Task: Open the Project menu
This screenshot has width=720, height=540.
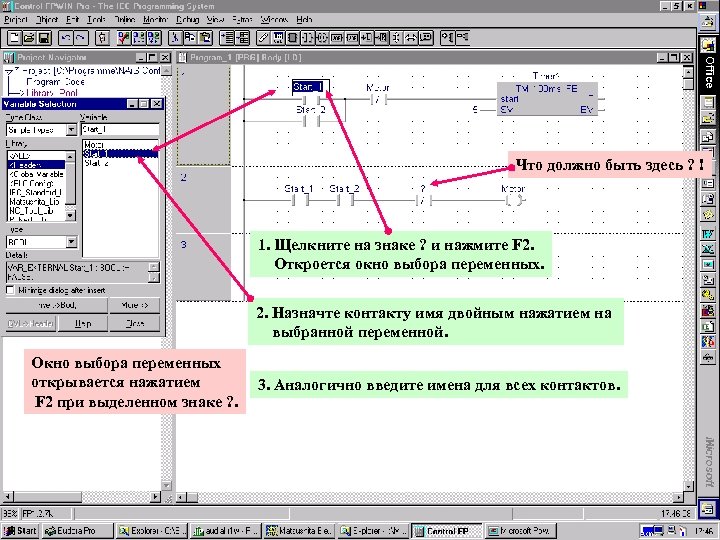Action: 16,20
